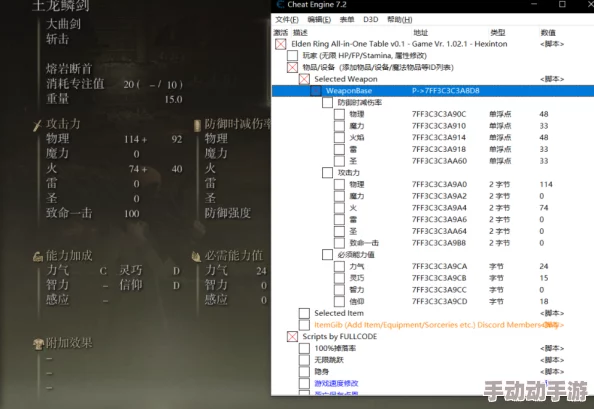Select address 7FF3C3C3A9CA
Screen dimensions: 594x409
[x=439, y=266]
